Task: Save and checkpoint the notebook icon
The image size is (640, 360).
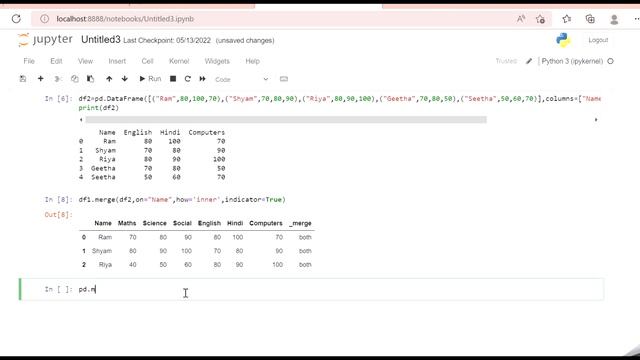Action: (23, 79)
